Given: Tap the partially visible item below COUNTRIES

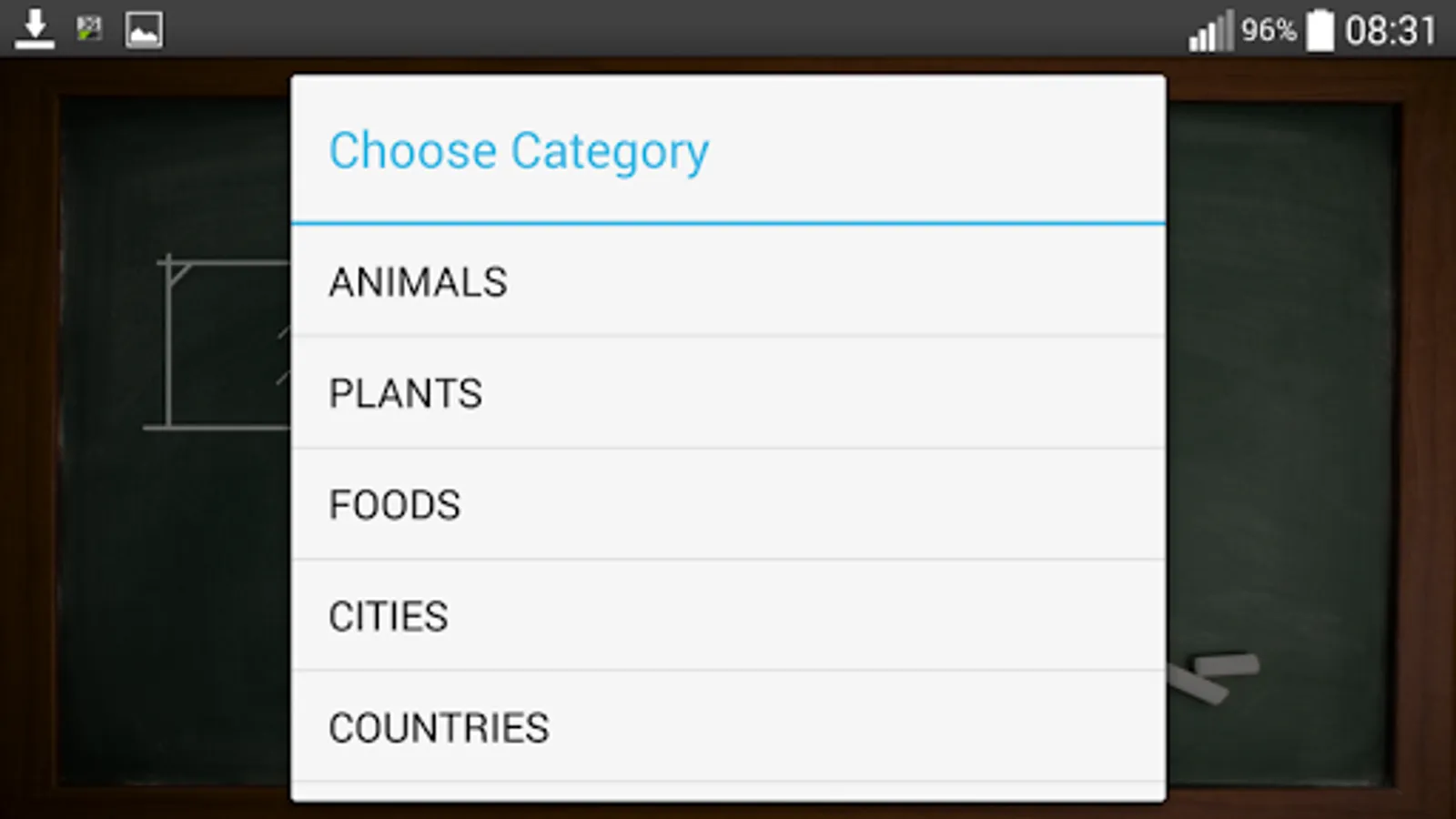Looking at the screenshot, I should 728,793.
